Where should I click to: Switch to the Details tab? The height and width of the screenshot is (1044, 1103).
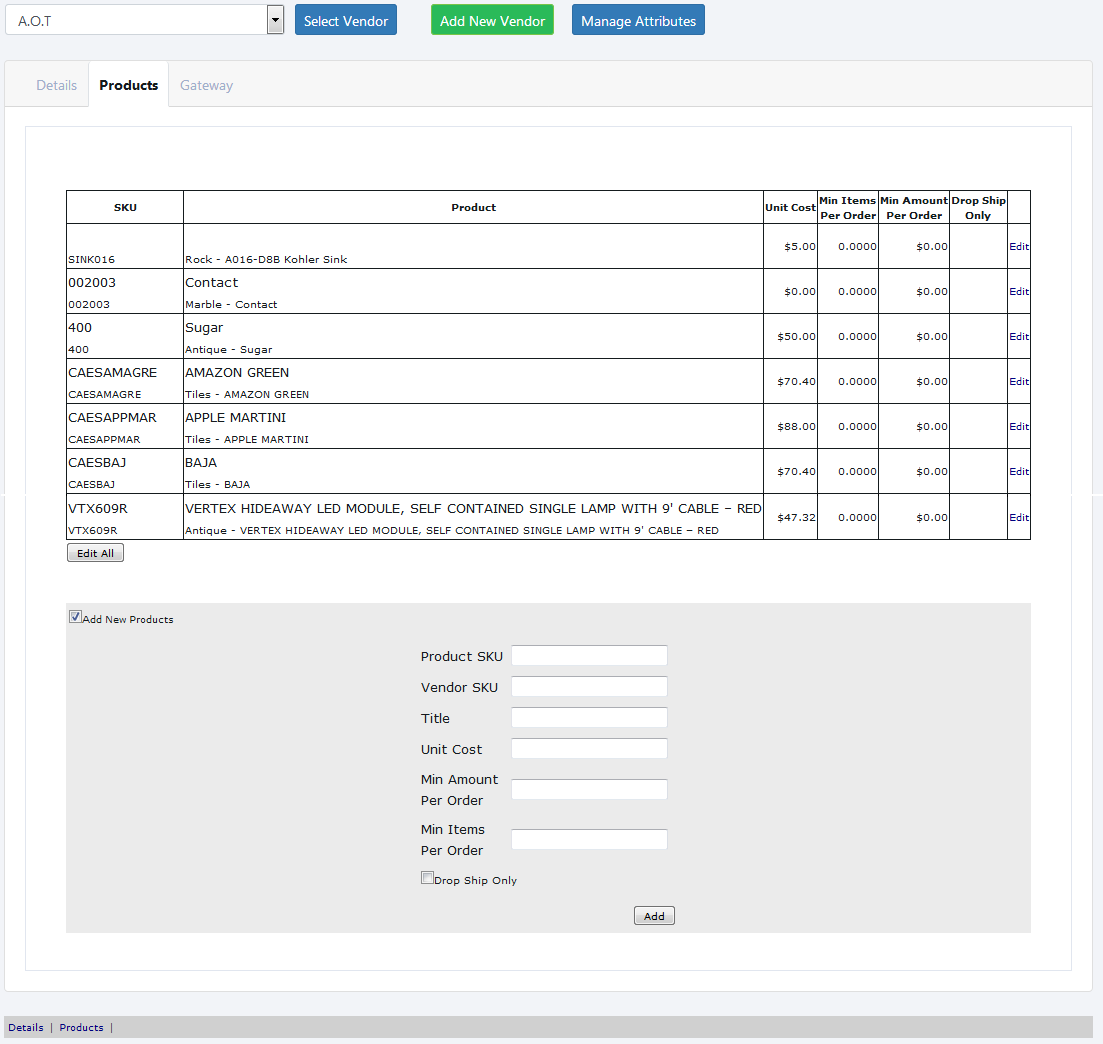(56, 85)
